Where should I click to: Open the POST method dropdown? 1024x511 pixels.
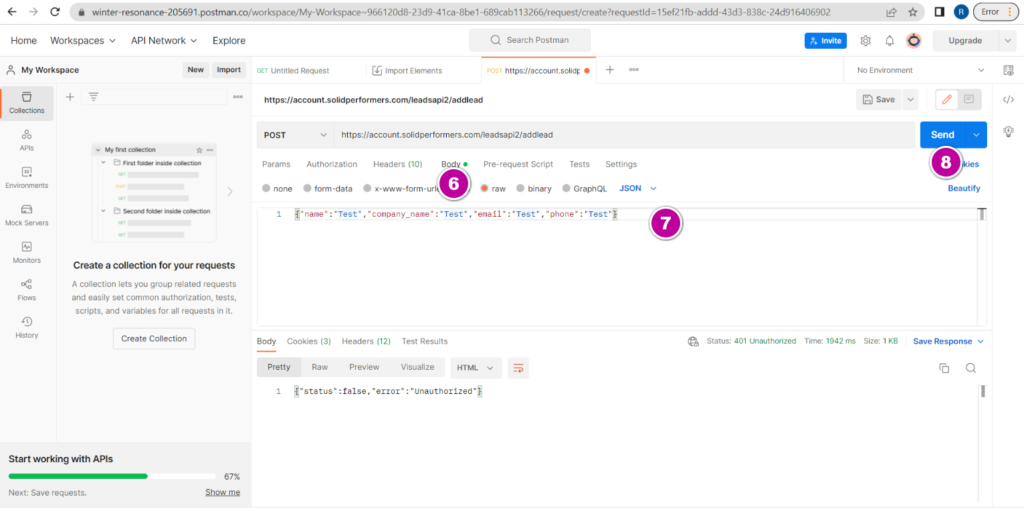pos(295,135)
